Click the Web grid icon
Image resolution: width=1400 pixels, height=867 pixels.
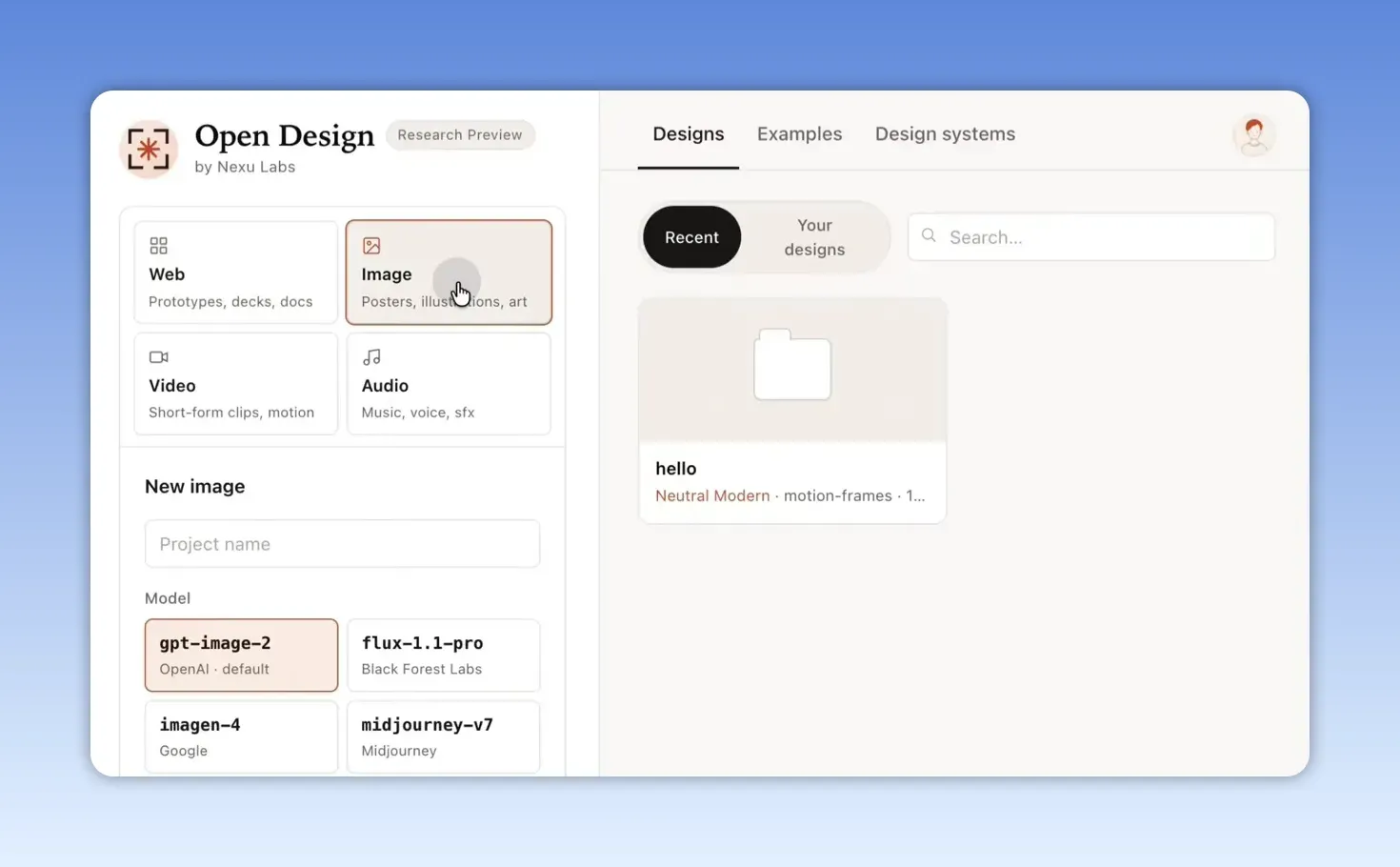pyautogui.click(x=158, y=246)
